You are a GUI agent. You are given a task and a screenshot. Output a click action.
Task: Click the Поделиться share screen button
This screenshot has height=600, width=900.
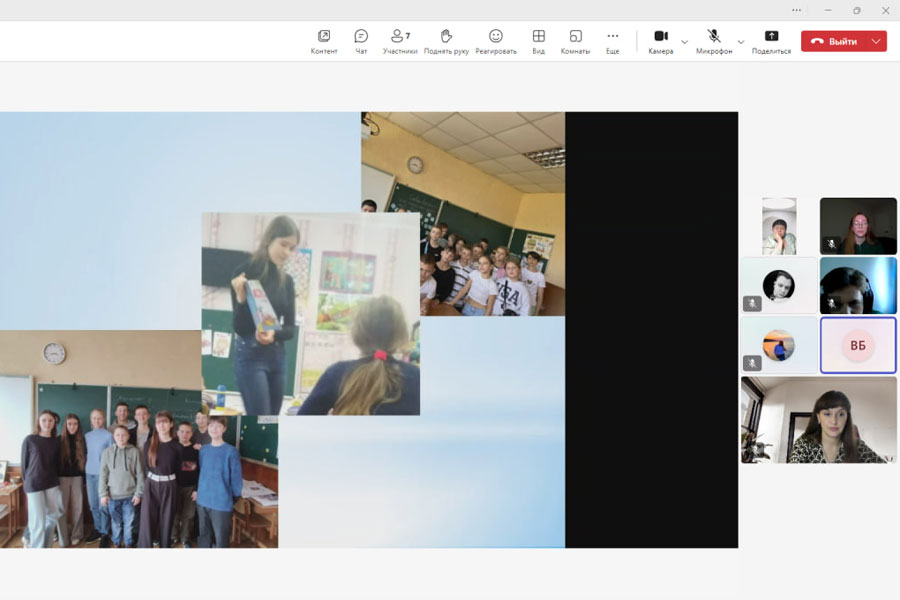pyautogui.click(x=771, y=41)
